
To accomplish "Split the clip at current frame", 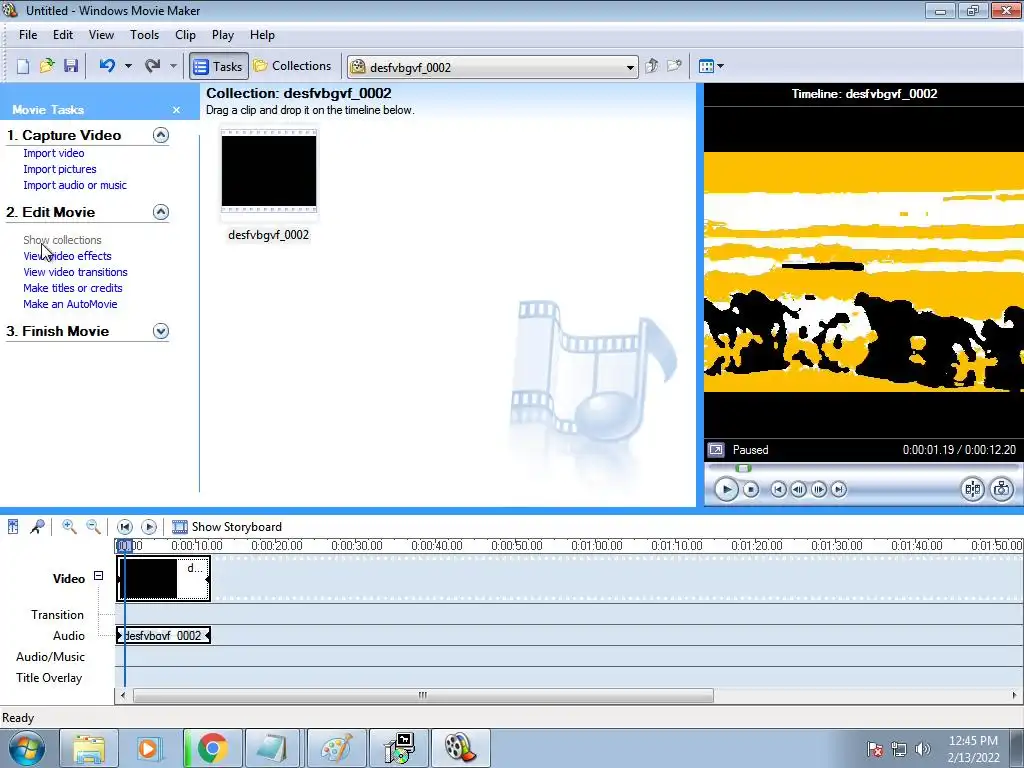I will tap(972, 489).
